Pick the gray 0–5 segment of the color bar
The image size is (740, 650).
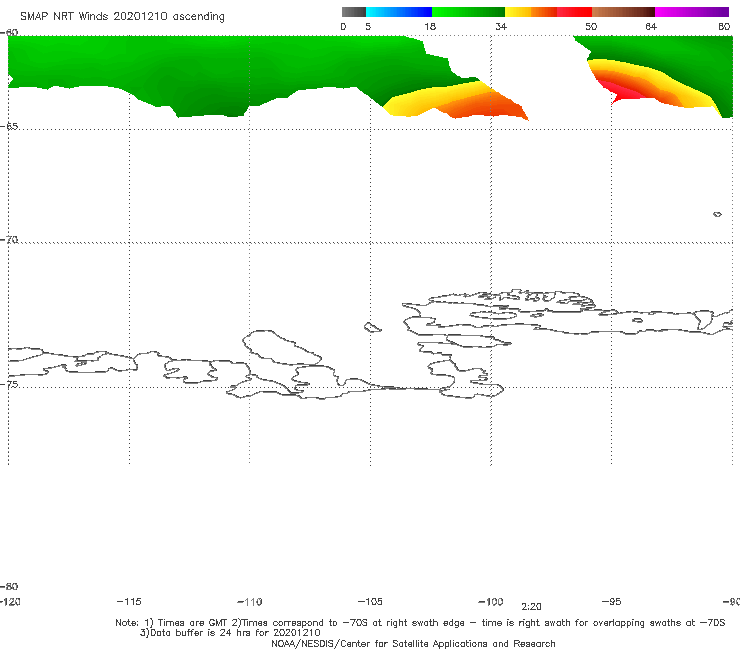(354, 12)
